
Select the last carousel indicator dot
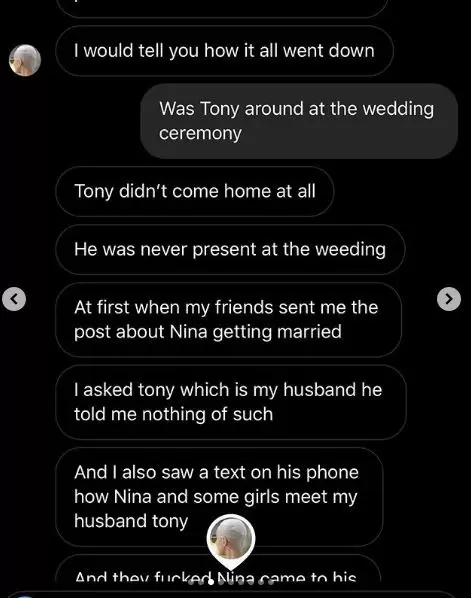[271, 582]
